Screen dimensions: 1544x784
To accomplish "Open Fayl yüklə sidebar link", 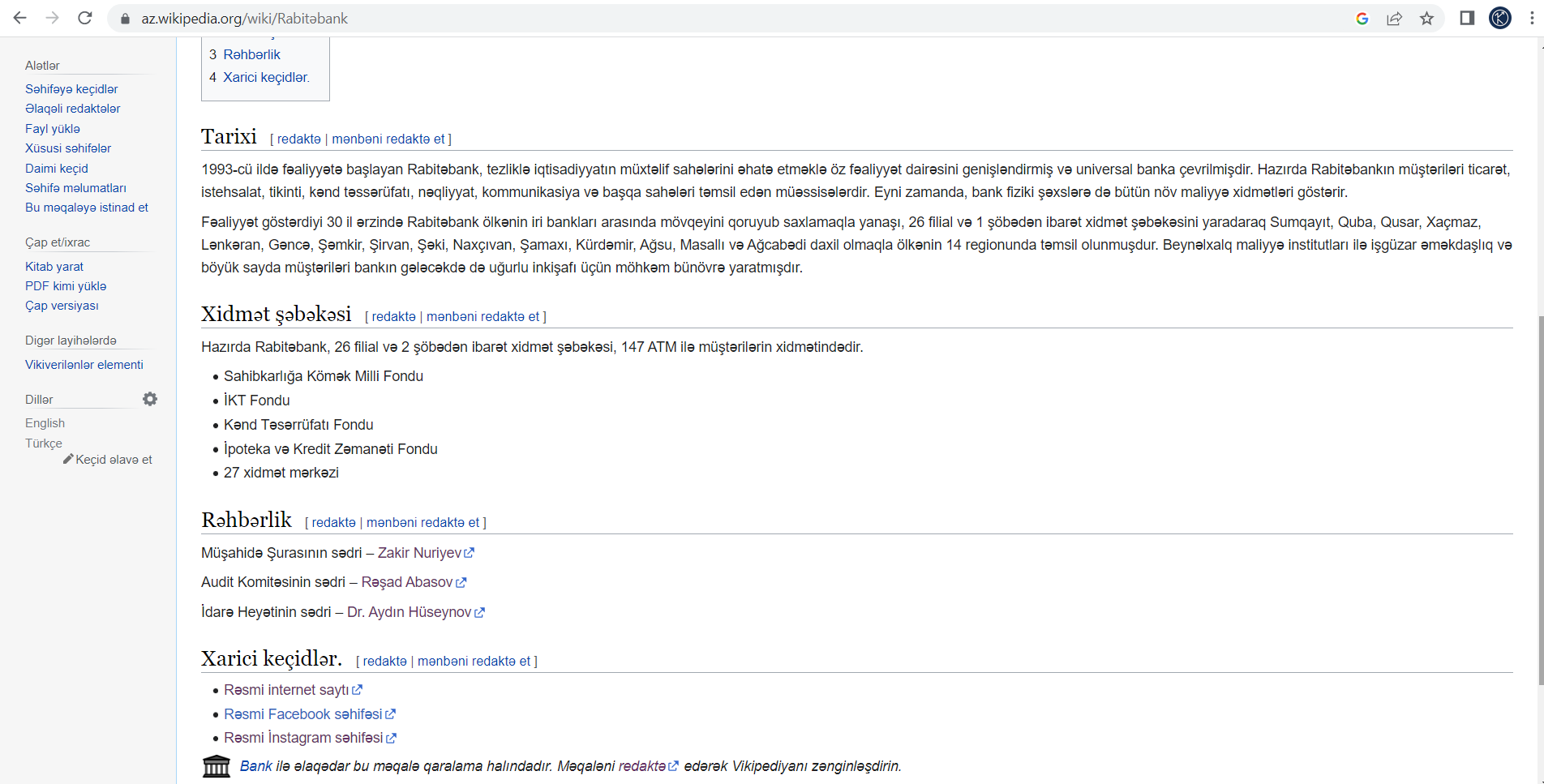I will [x=53, y=129].
